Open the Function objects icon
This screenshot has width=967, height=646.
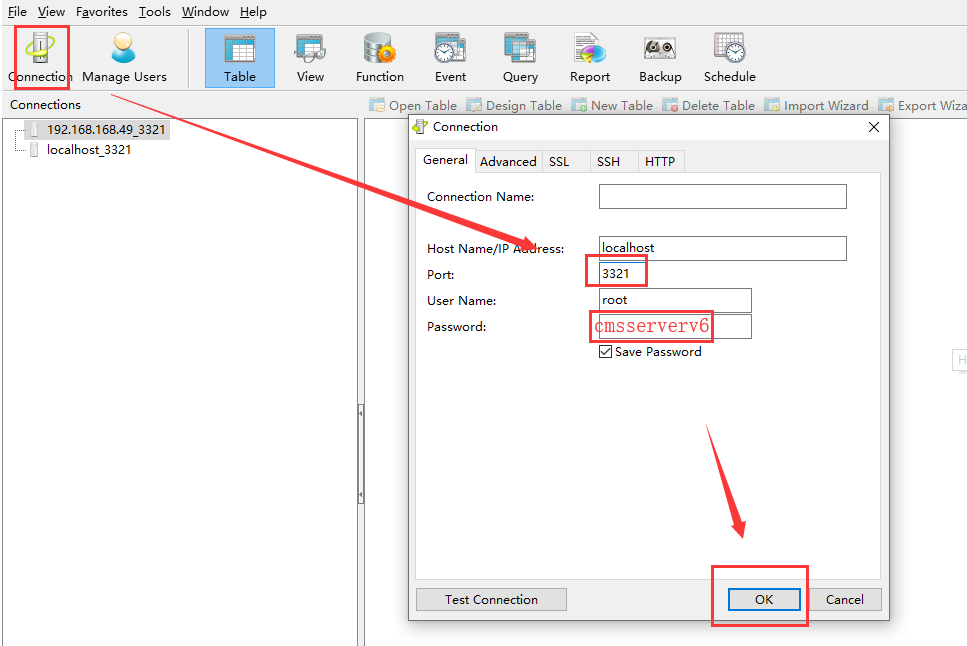click(x=379, y=58)
